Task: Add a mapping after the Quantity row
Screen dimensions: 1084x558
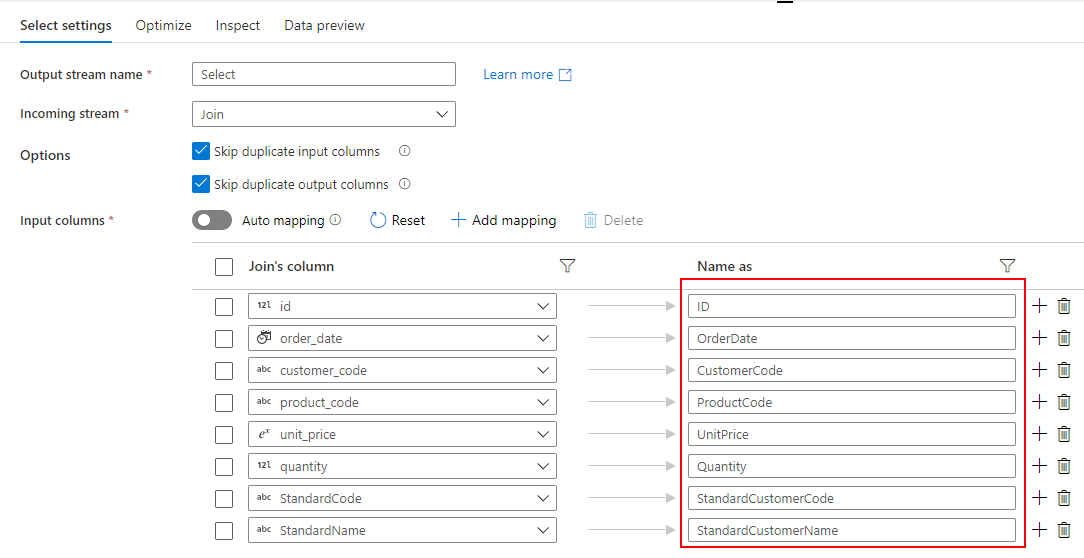Action: (1039, 466)
